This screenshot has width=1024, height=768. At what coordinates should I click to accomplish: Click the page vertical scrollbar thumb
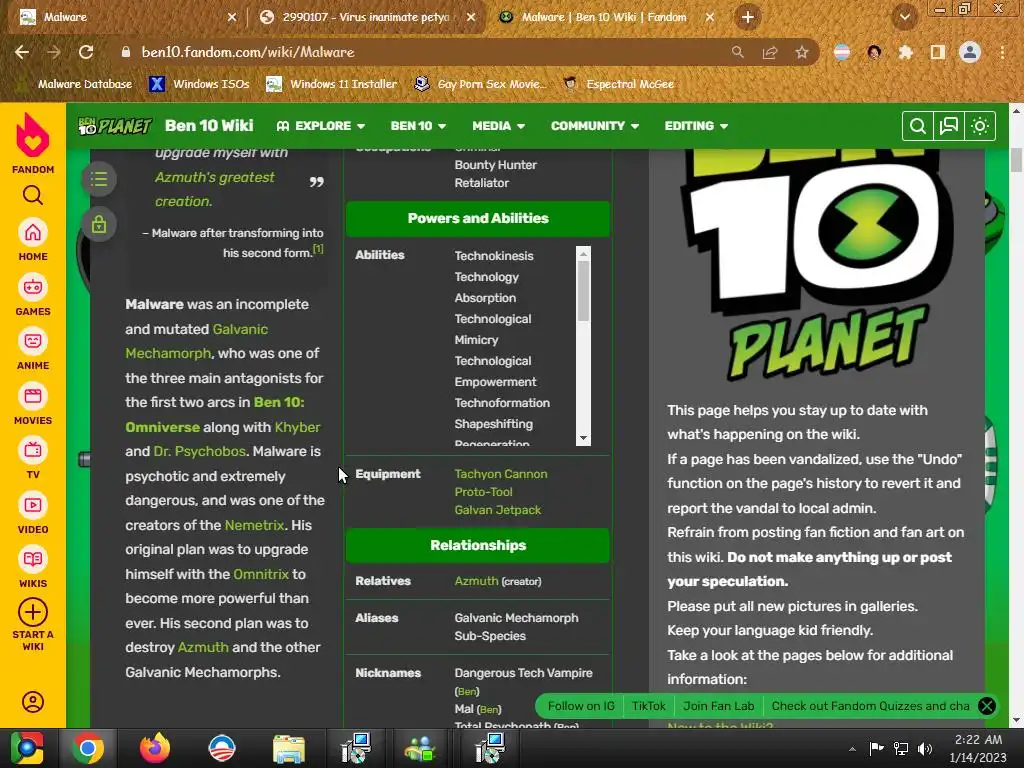1016,160
